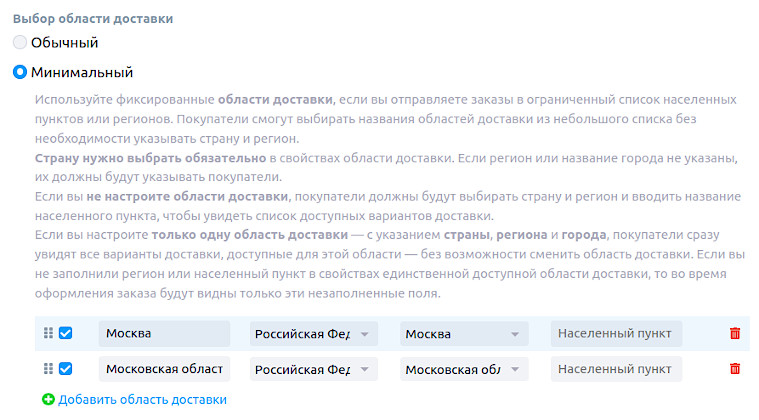Remove the Московская область delivery area
Image resolution: width=759 pixels, height=420 pixels.
(x=735, y=369)
